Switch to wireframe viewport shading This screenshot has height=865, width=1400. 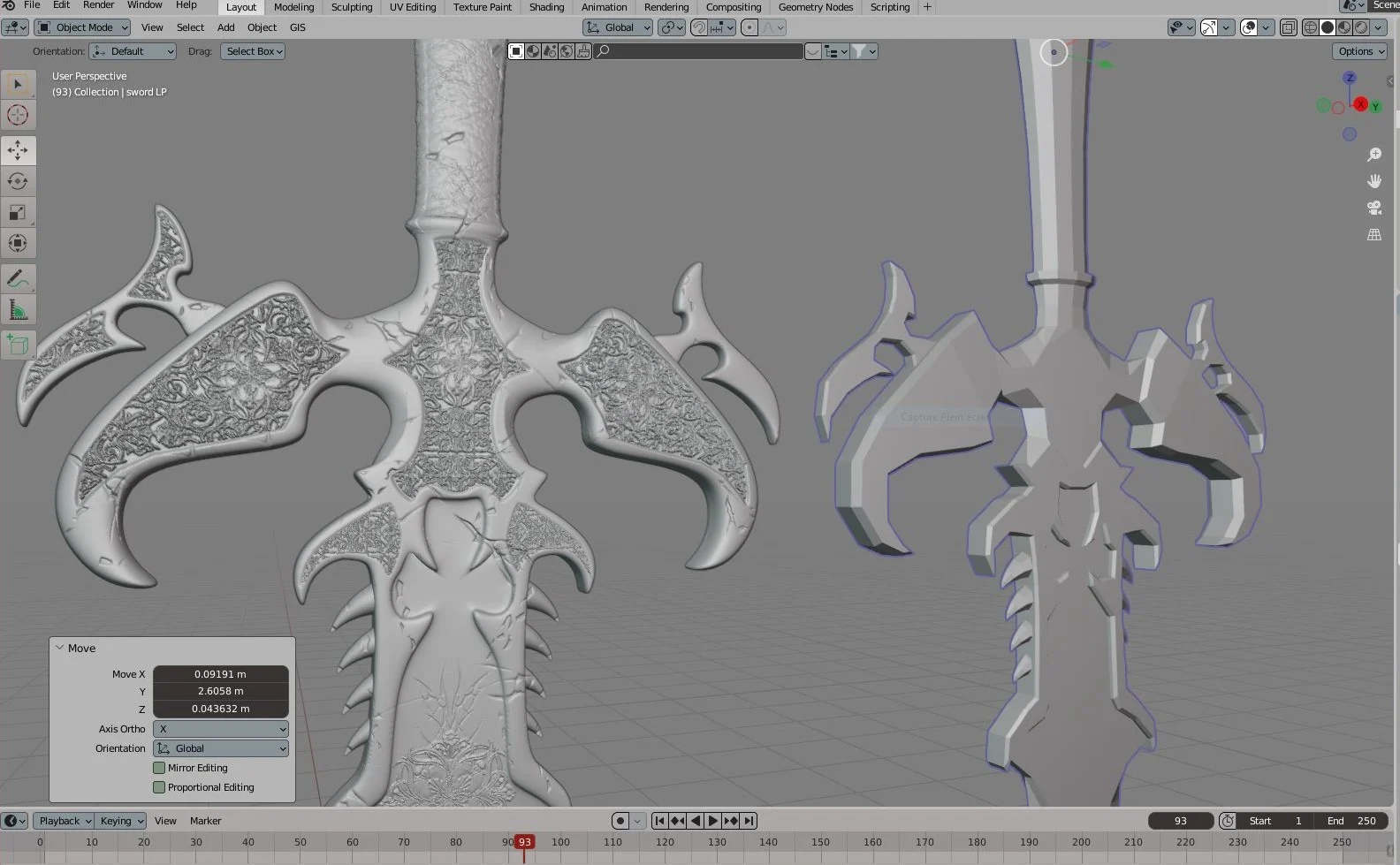pos(1311,27)
